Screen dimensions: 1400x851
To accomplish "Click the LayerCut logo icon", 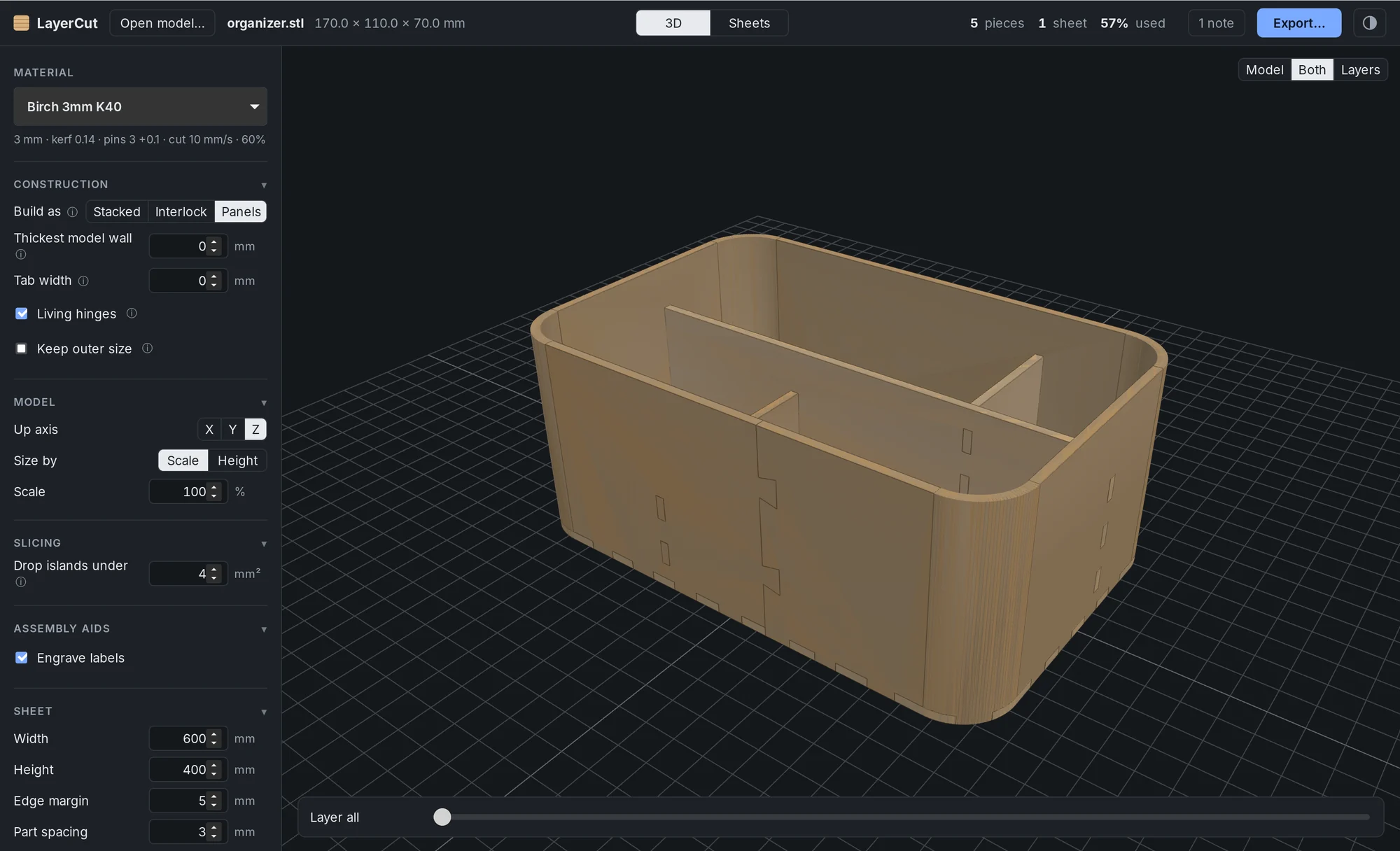I will point(22,23).
